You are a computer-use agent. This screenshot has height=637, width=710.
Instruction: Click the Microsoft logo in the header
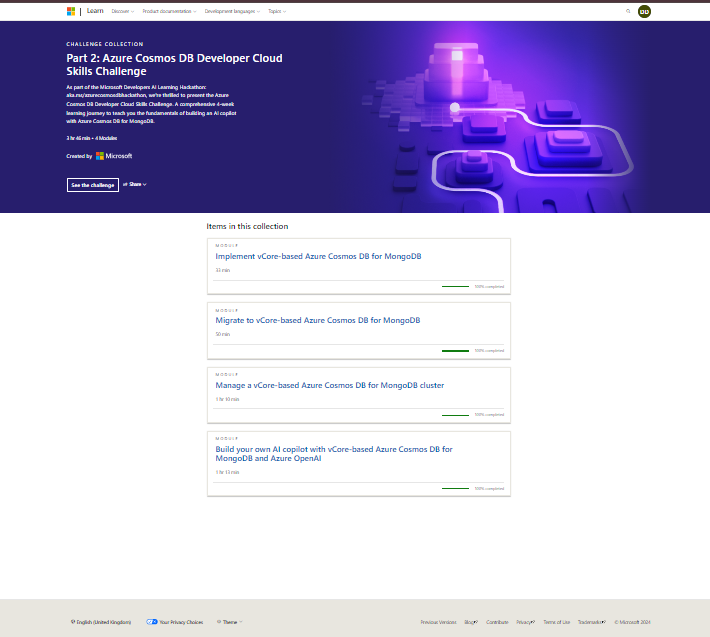tap(71, 11)
